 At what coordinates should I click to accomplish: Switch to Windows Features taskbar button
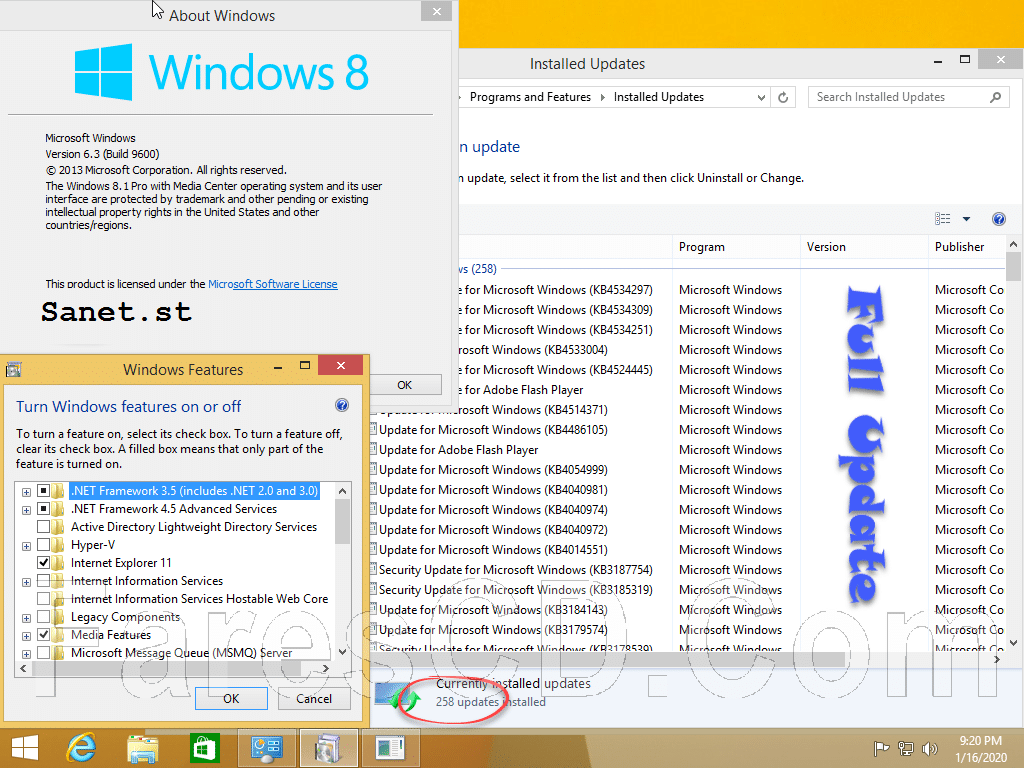[x=328, y=748]
